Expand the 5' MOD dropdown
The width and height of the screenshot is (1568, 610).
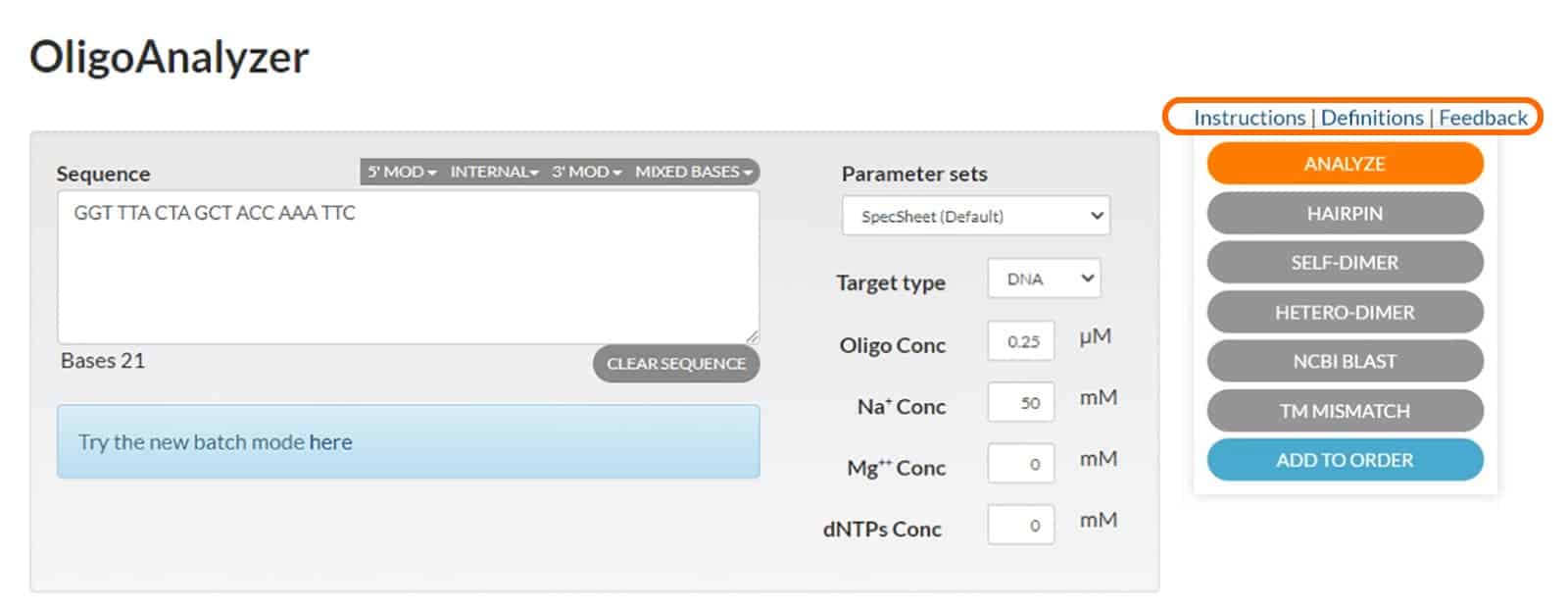[402, 172]
